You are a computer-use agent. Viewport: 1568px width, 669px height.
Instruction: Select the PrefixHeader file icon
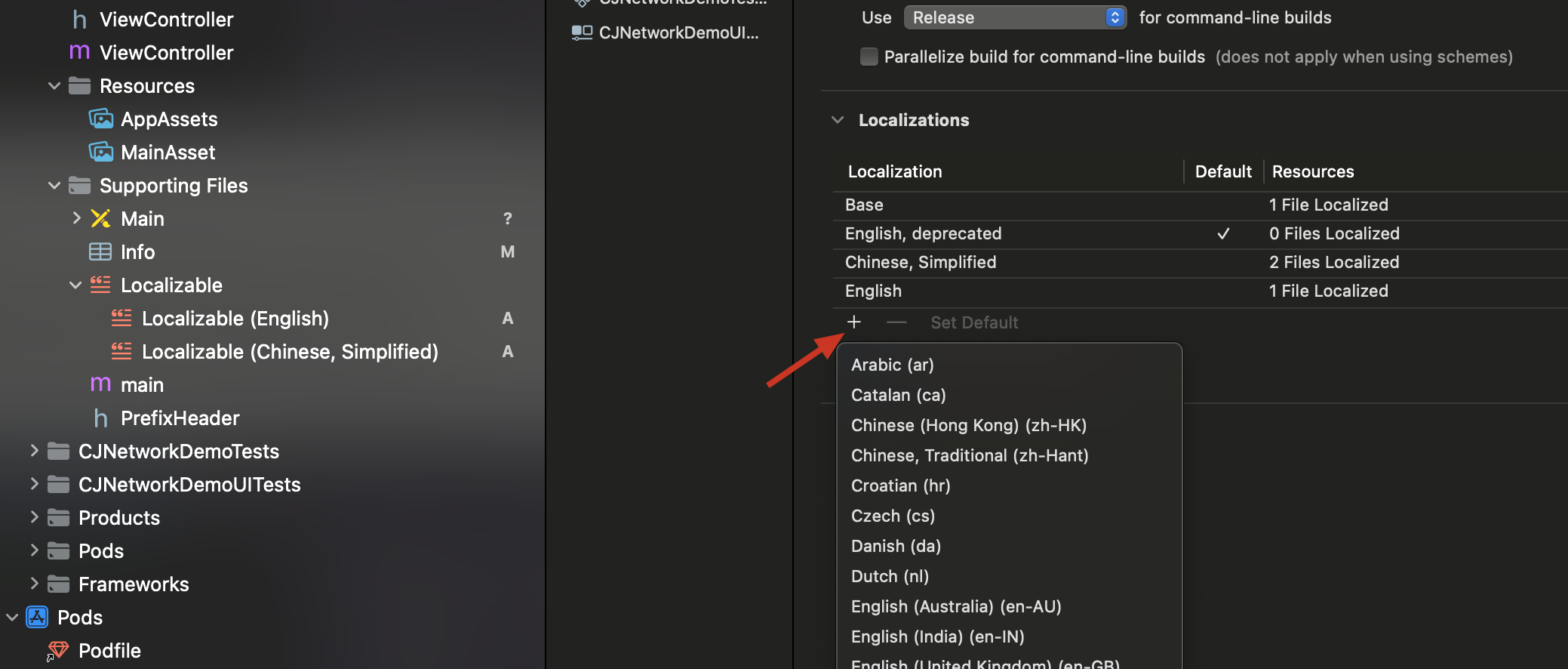(x=100, y=418)
